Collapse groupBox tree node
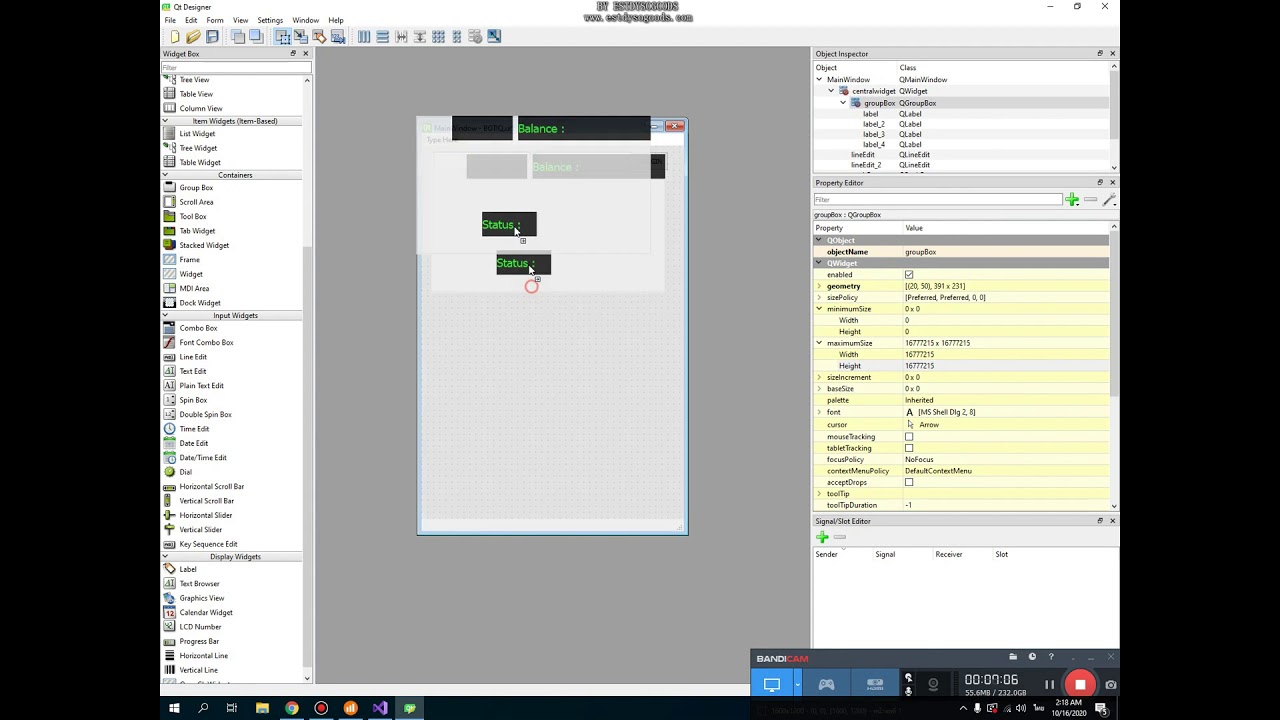The image size is (1280, 720). tap(843, 103)
